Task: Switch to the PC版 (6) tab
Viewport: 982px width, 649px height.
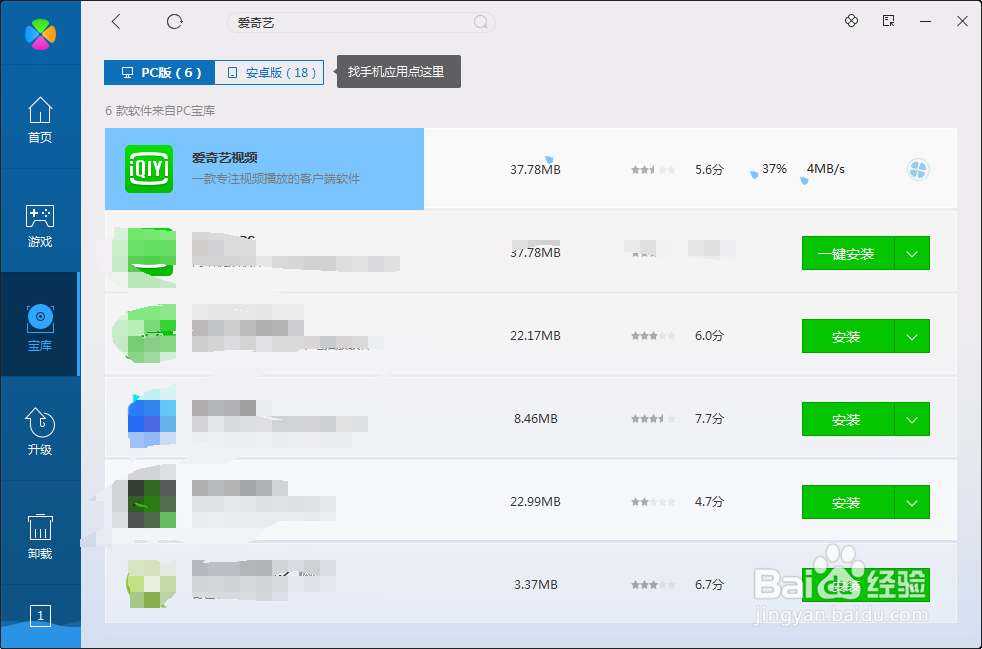Action: click(x=160, y=73)
